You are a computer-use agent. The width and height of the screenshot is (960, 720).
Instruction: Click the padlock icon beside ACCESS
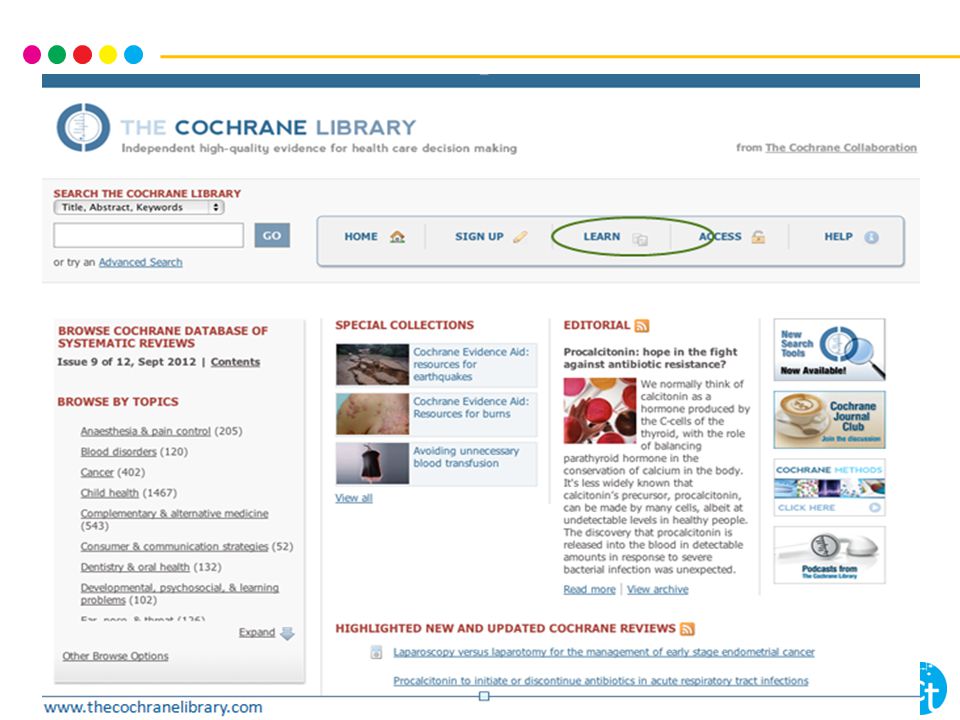(x=758, y=237)
